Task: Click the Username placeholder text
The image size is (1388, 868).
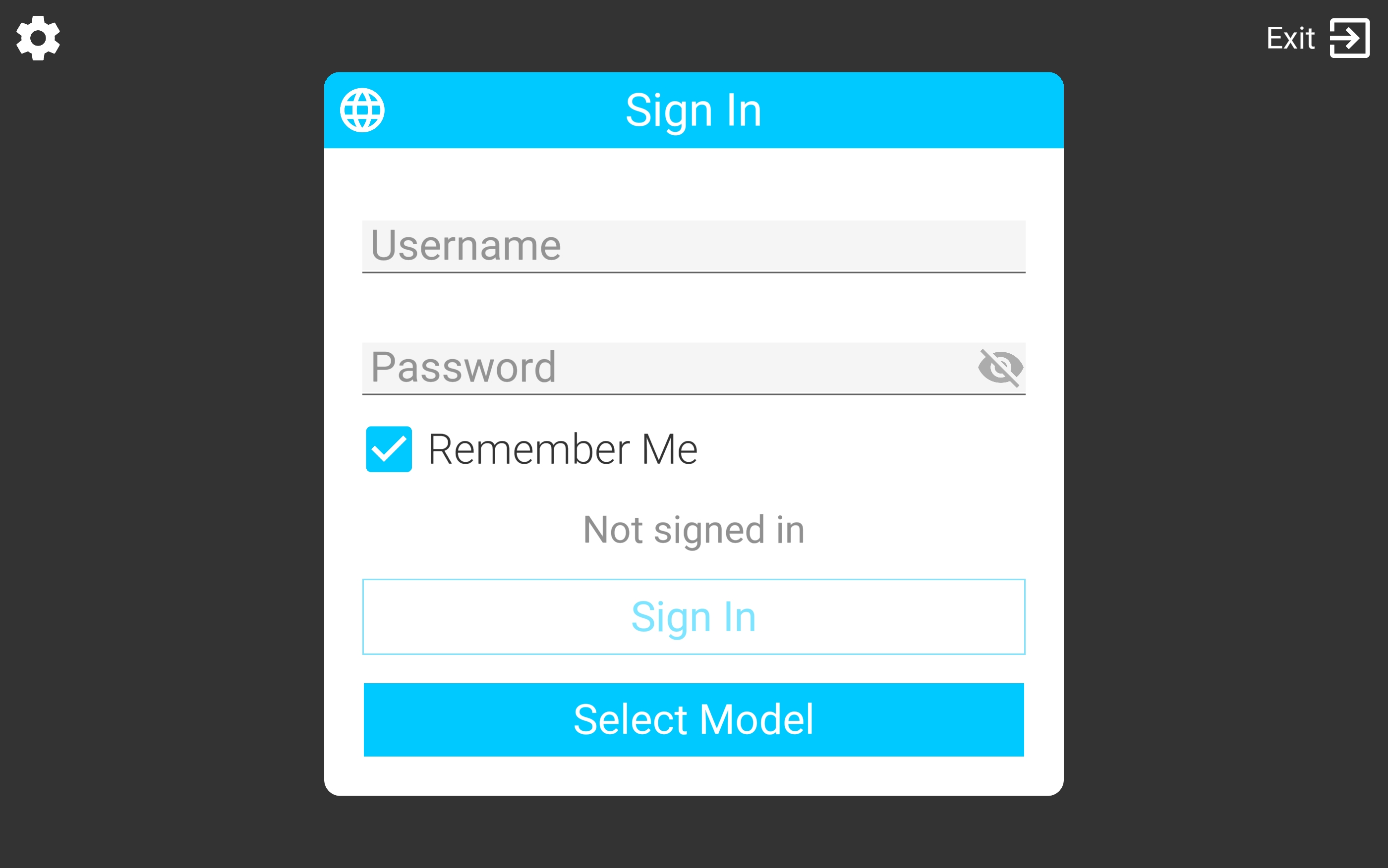Action: pyautogui.click(x=466, y=246)
